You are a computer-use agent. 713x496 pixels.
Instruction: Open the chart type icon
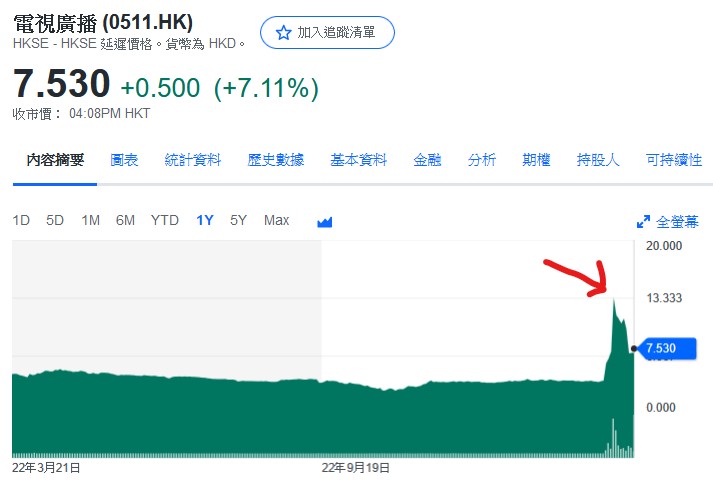coord(324,221)
